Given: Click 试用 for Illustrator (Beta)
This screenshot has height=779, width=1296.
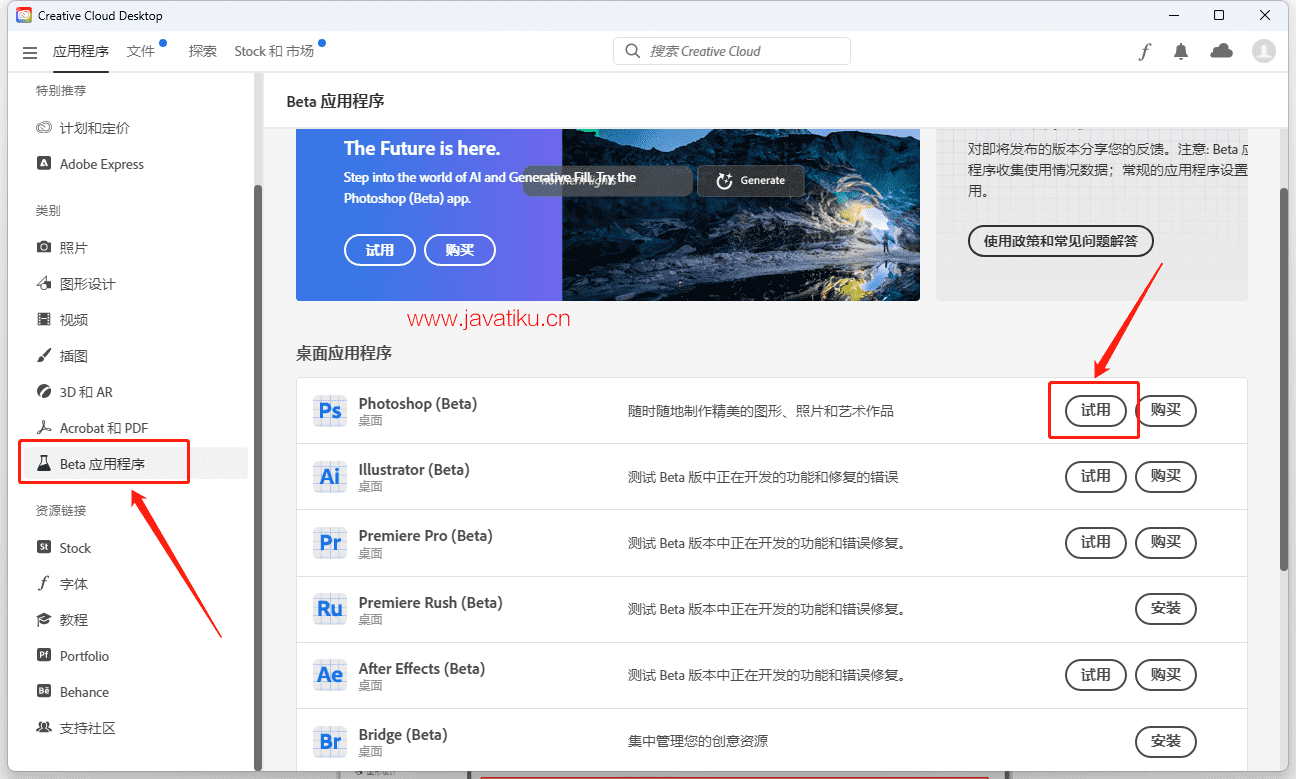Looking at the screenshot, I should pyautogui.click(x=1096, y=476).
